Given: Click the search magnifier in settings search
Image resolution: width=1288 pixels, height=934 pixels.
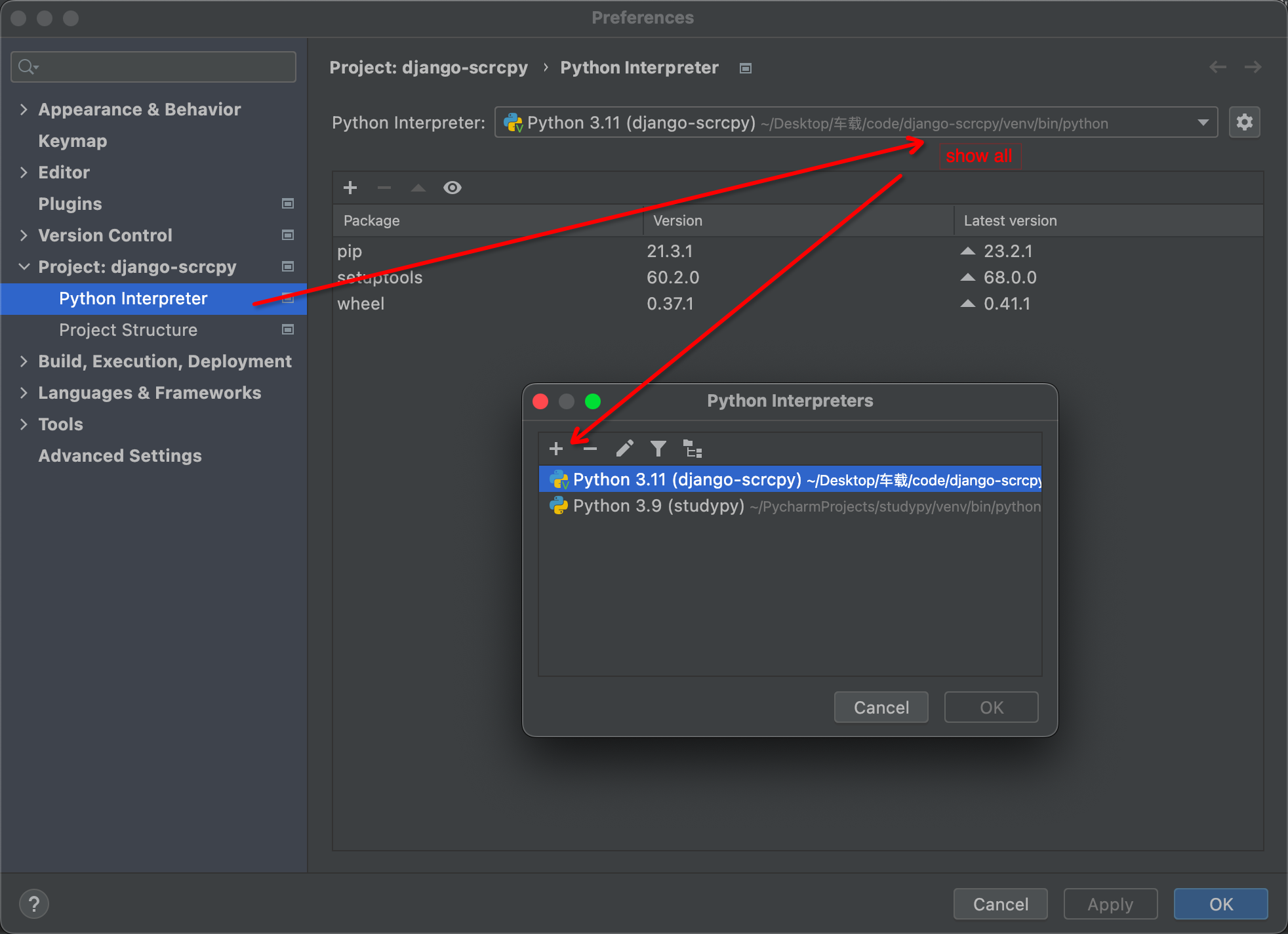Looking at the screenshot, I should pos(28,67).
